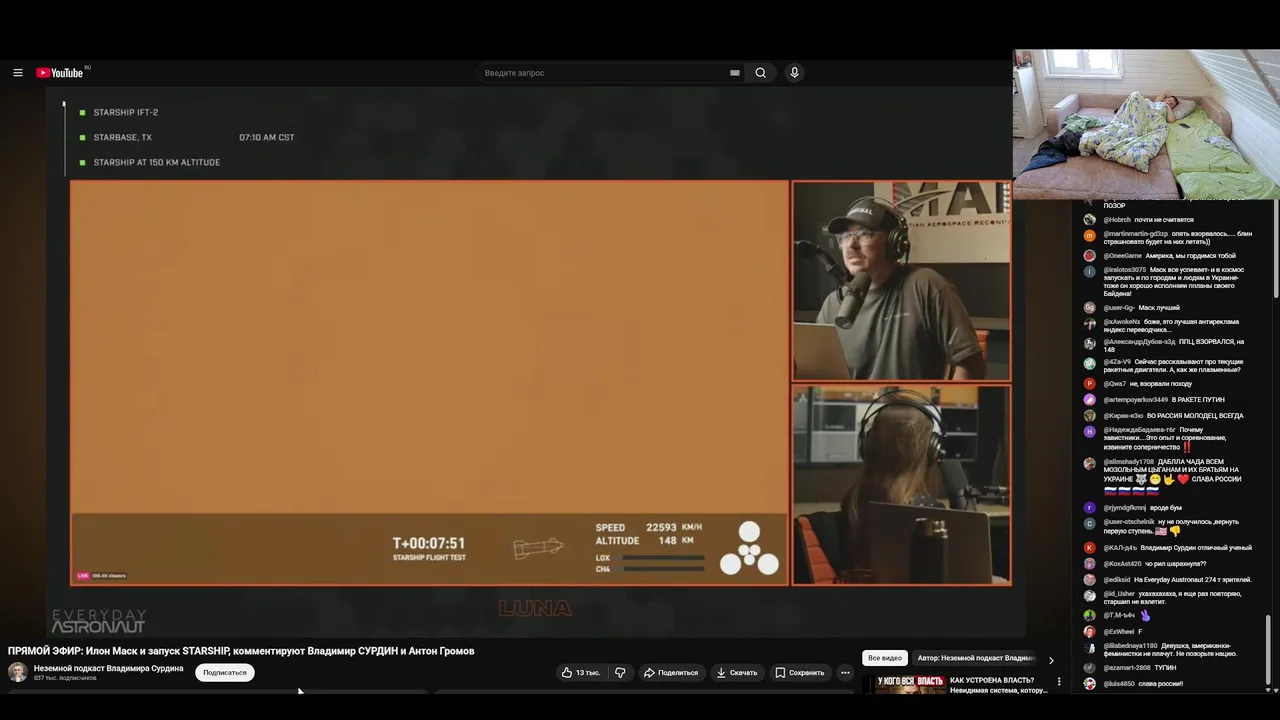Open chat avatar of @Qwa7

coord(1090,384)
